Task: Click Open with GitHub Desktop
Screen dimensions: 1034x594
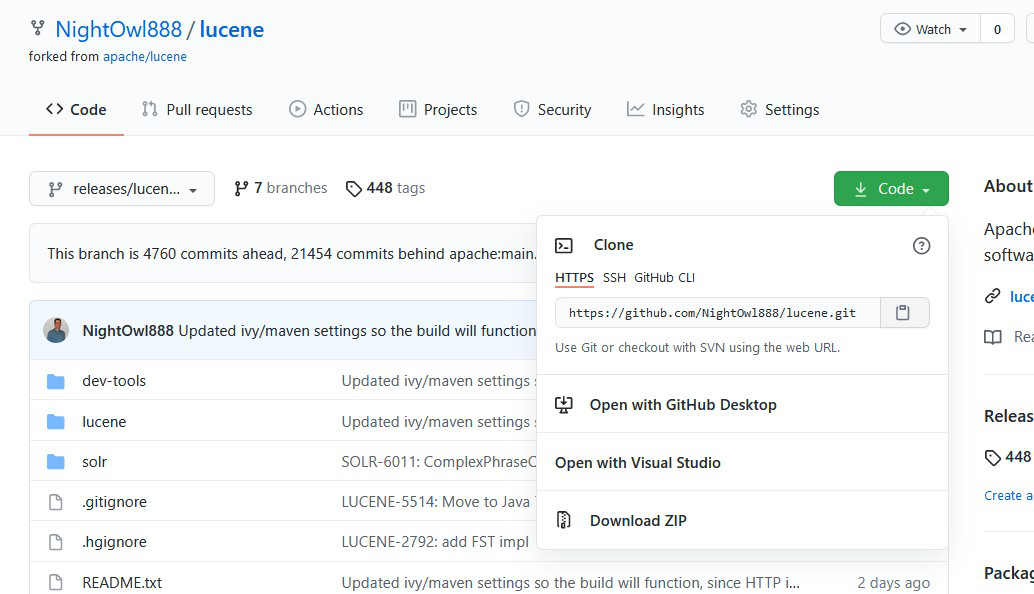Action: tap(682, 405)
